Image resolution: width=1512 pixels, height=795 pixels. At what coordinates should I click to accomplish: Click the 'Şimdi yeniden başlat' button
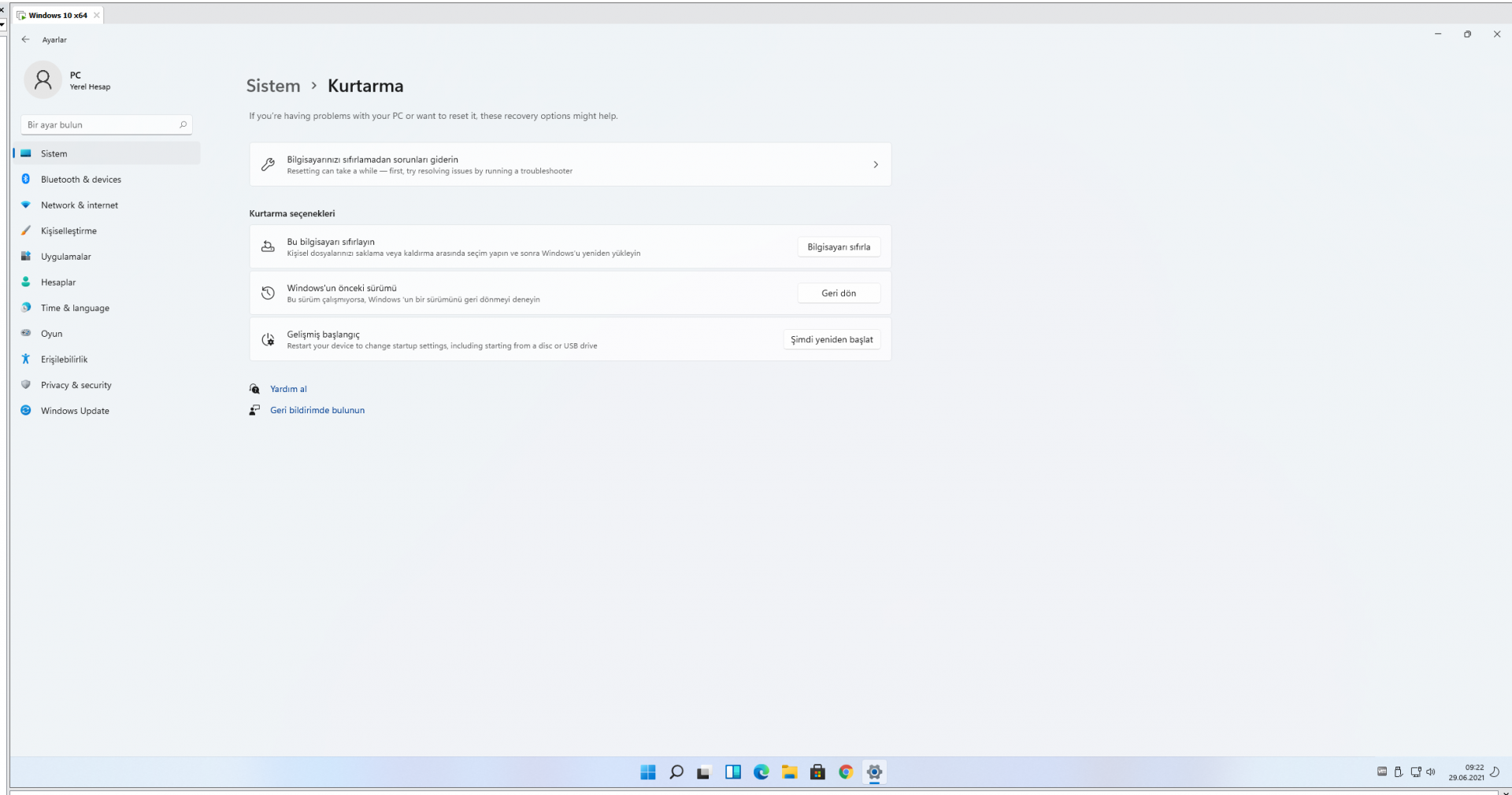click(832, 339)
